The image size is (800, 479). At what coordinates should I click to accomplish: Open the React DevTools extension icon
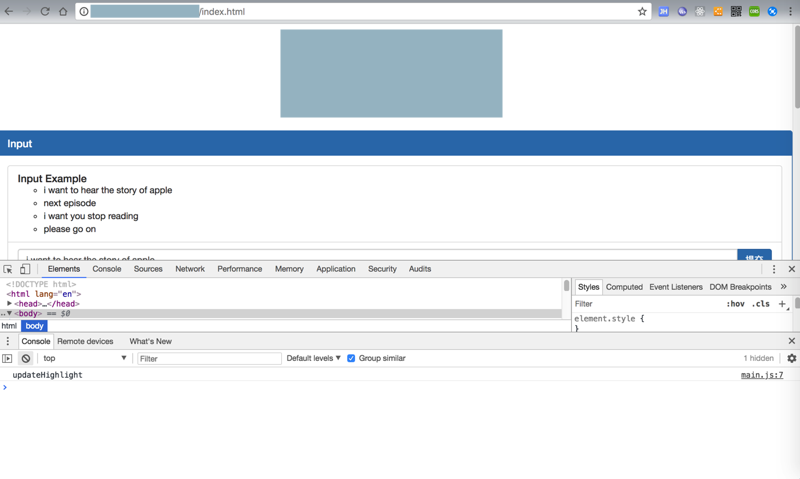(700, 11)
